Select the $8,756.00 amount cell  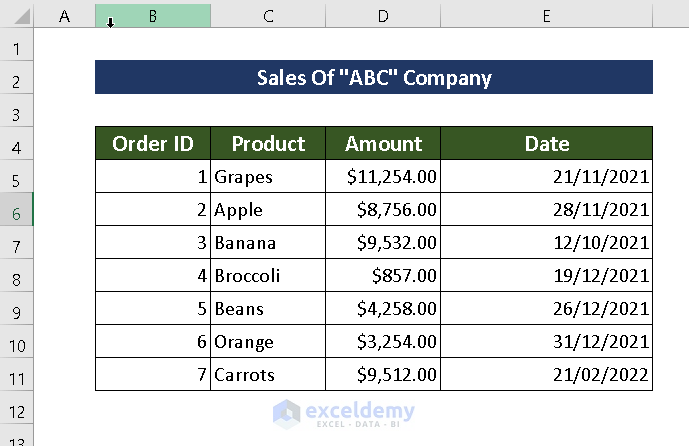383,210
